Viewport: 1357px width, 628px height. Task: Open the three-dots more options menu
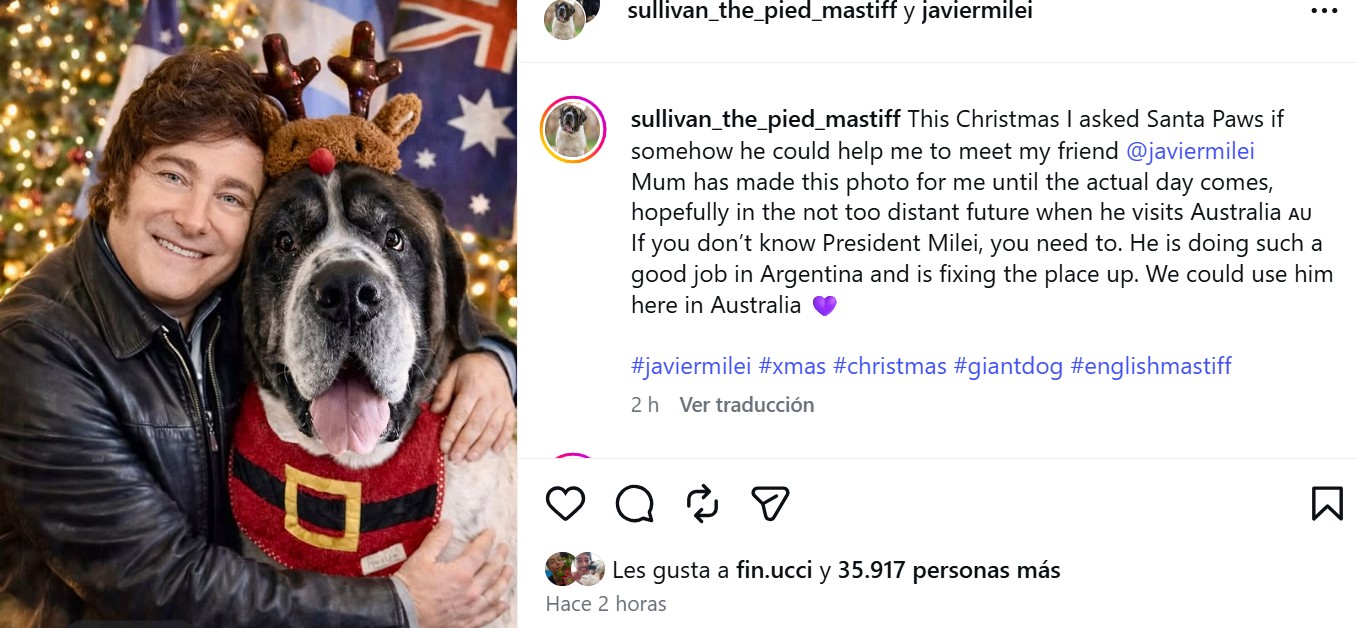tap(1323, 12)
